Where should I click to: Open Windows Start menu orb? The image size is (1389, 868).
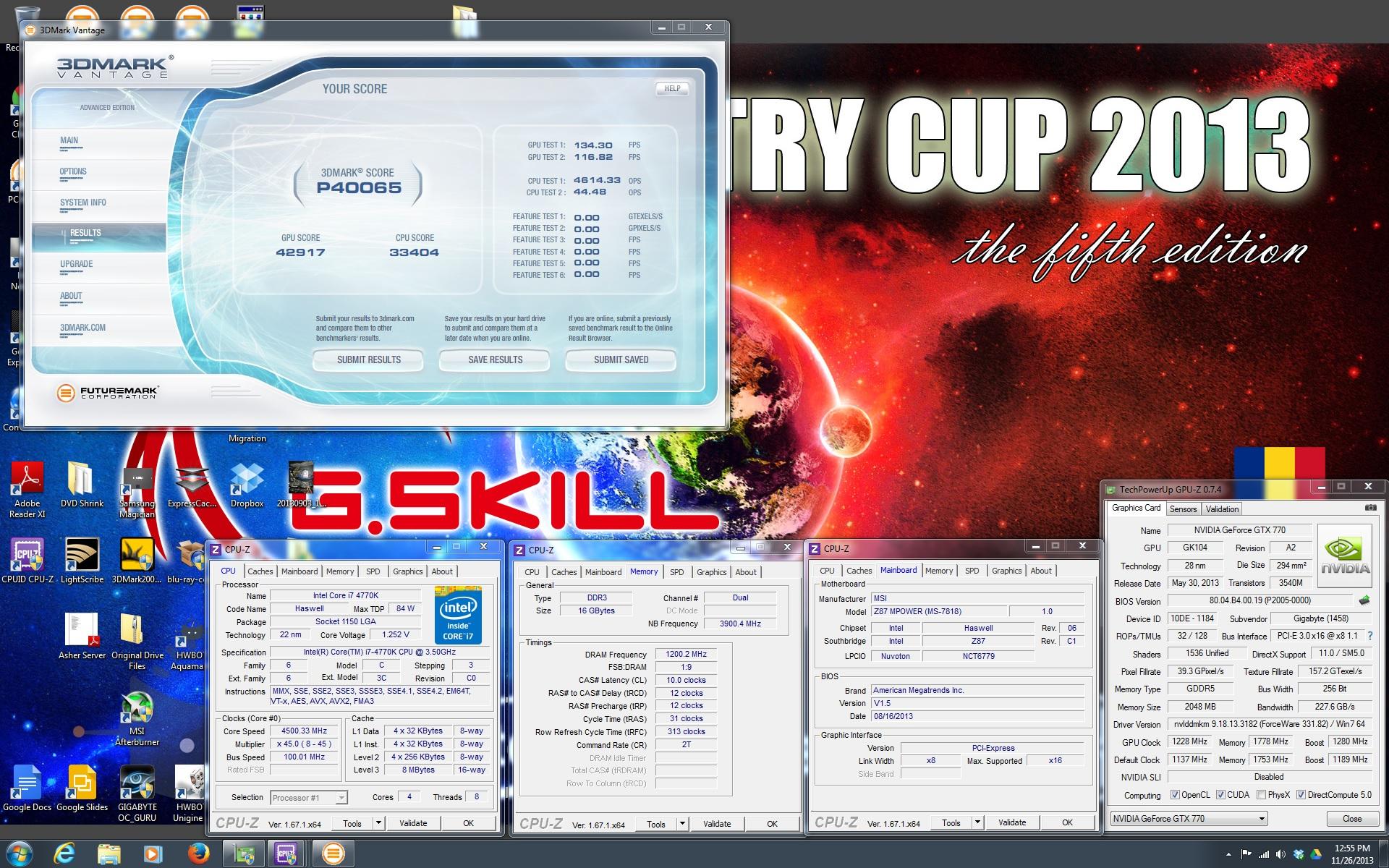coord(20,854)
